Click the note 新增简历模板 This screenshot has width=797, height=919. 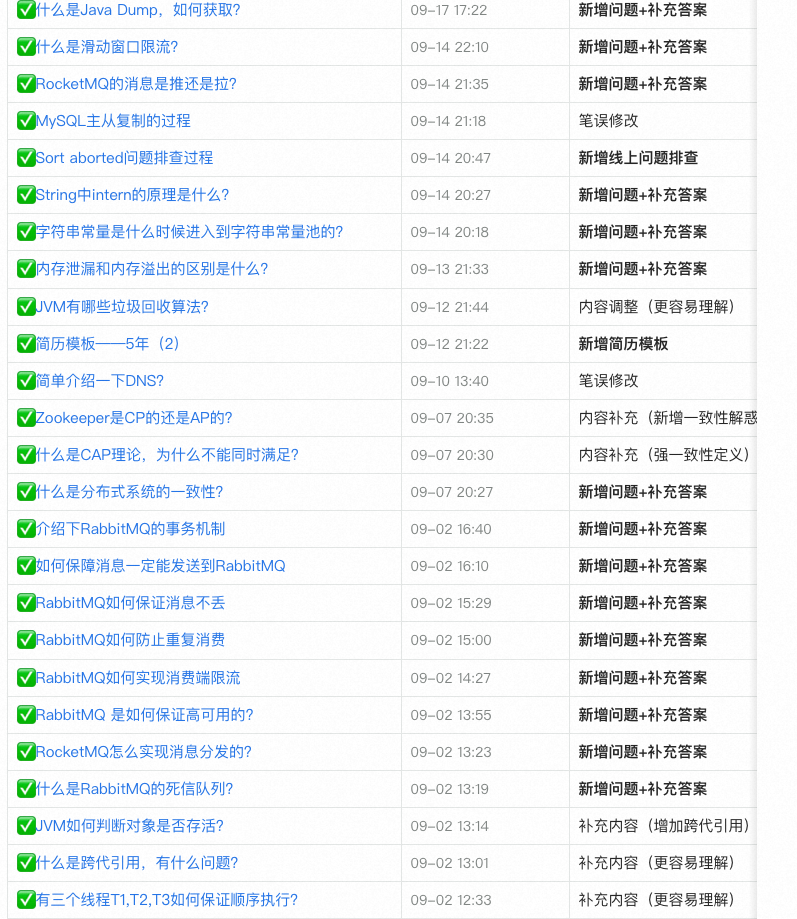pos(623,343)
